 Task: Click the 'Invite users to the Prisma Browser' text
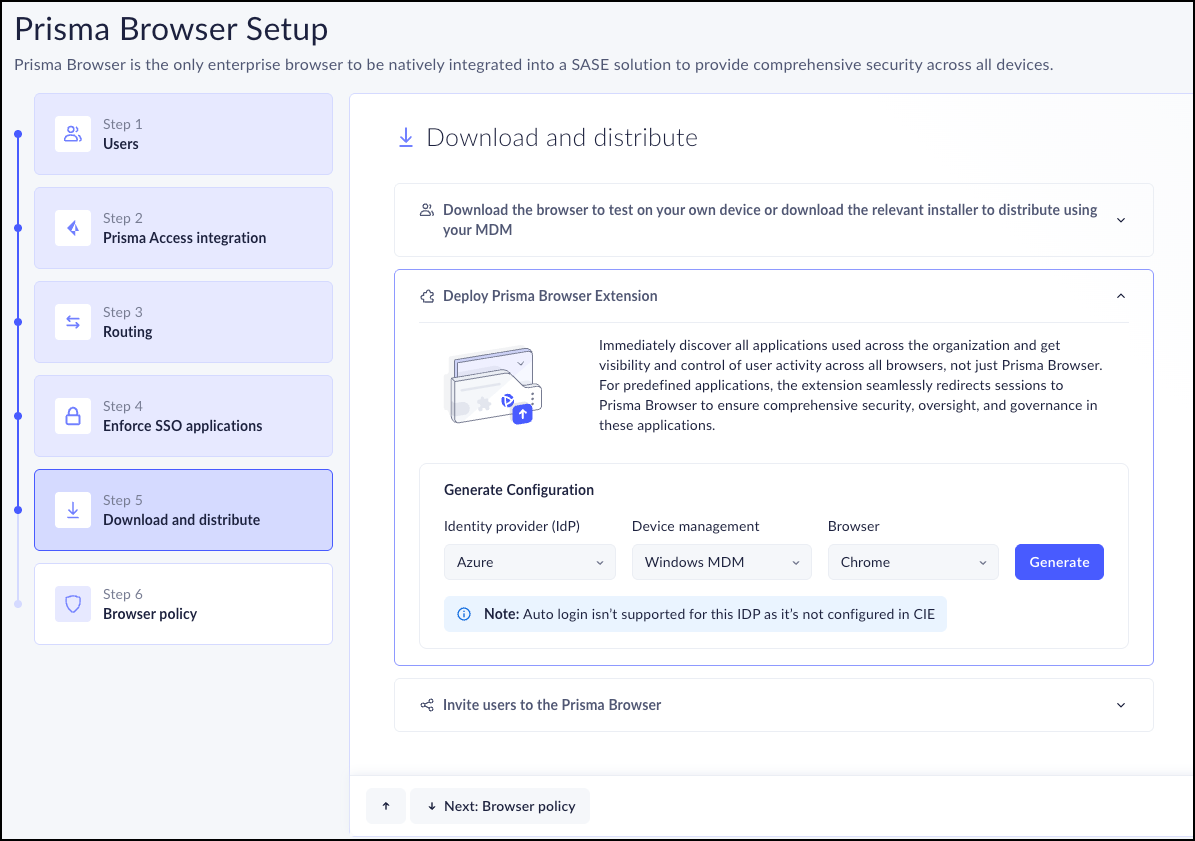pyautogui.click(x=552, y=705)
